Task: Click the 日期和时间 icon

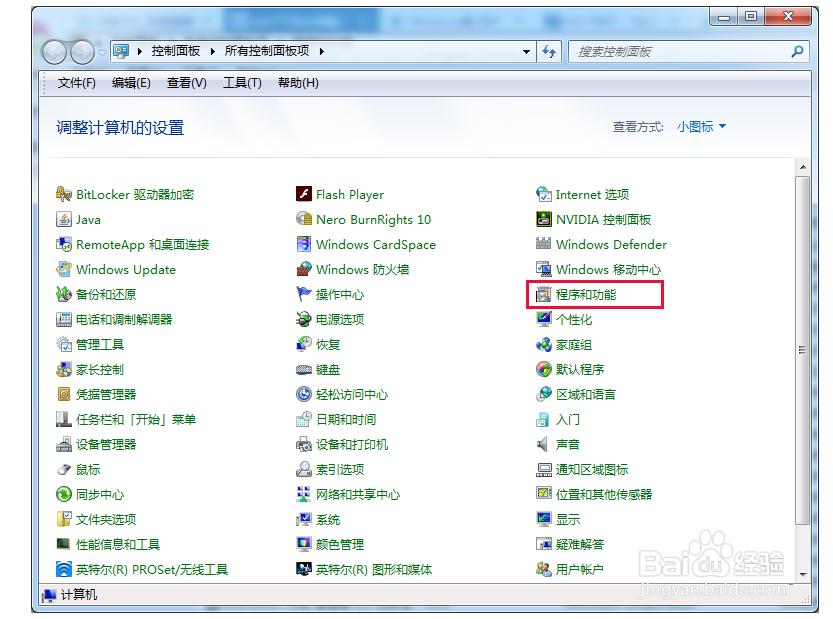Action: tap(304, 419)
